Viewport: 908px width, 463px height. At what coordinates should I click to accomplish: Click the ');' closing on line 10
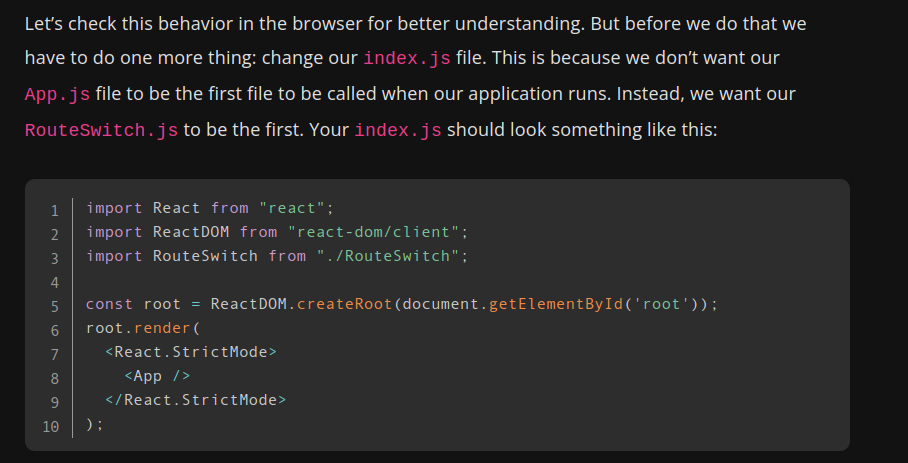[95, 424]
